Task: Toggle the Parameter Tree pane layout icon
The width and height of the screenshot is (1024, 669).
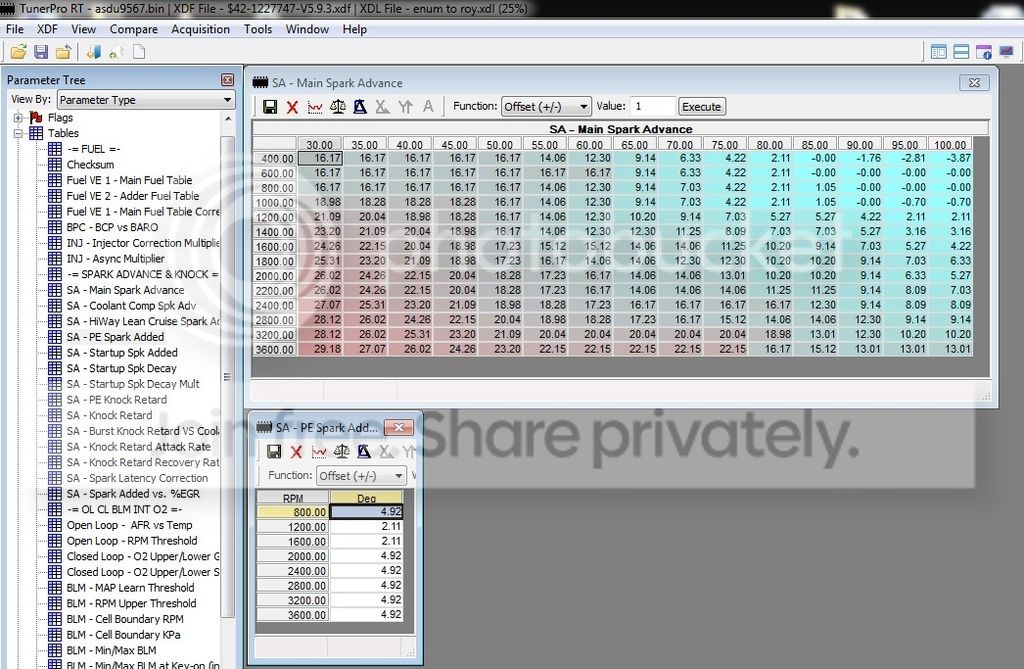Action: [x=938, y=52]
